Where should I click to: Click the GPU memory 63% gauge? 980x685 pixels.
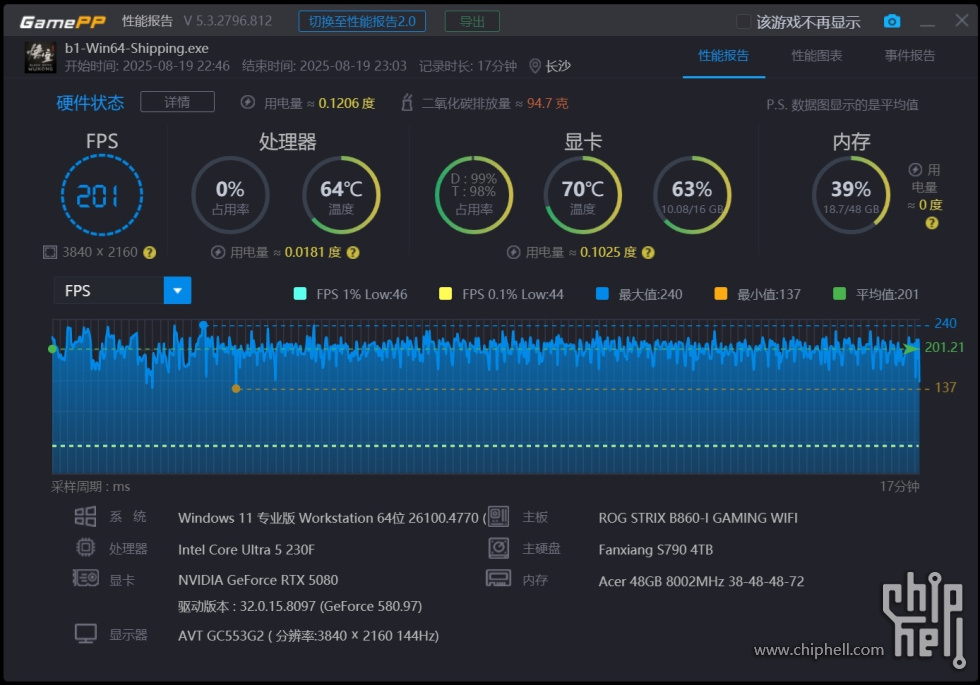[x=692, y=196]
